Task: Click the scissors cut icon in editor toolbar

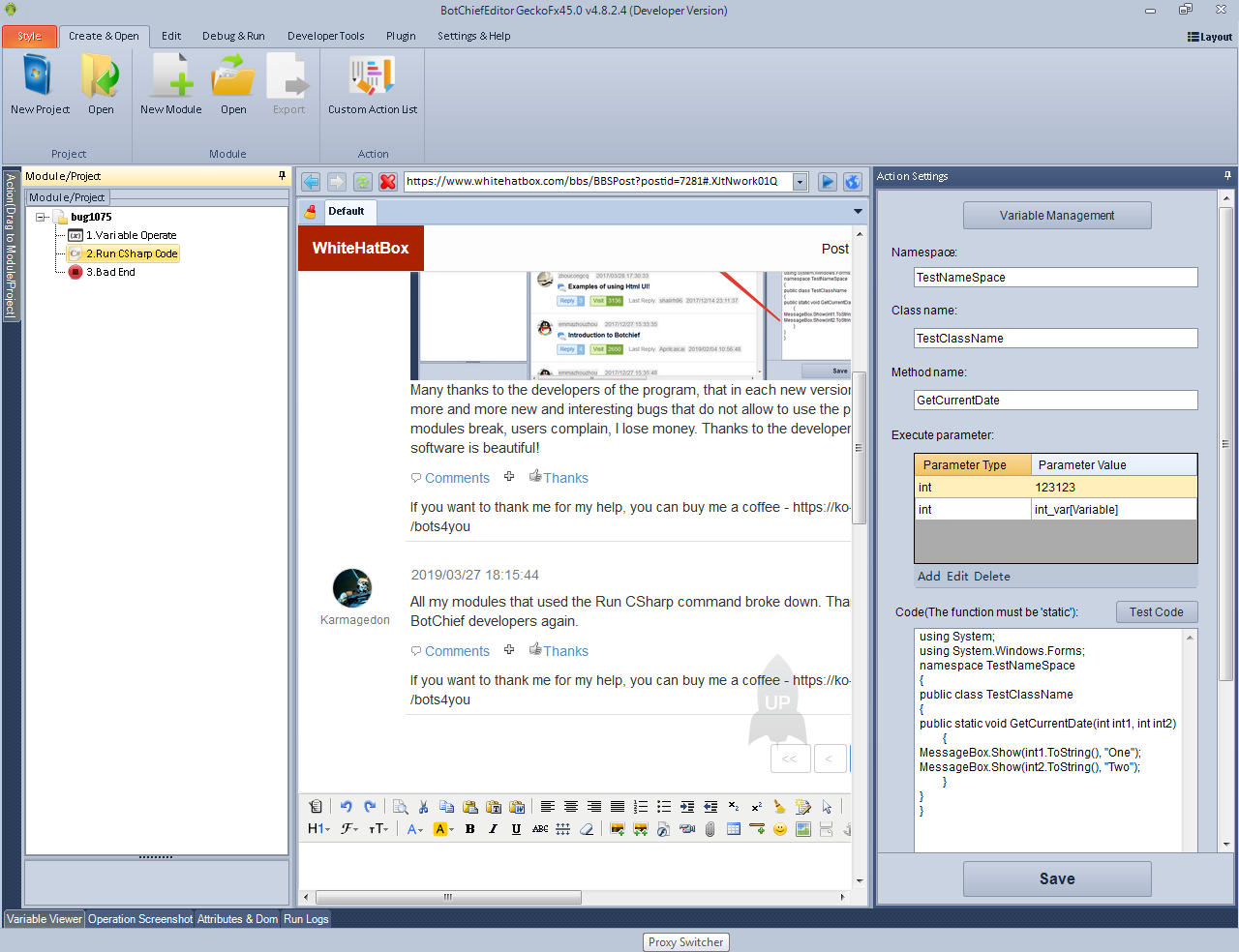Action: [423, 807]
